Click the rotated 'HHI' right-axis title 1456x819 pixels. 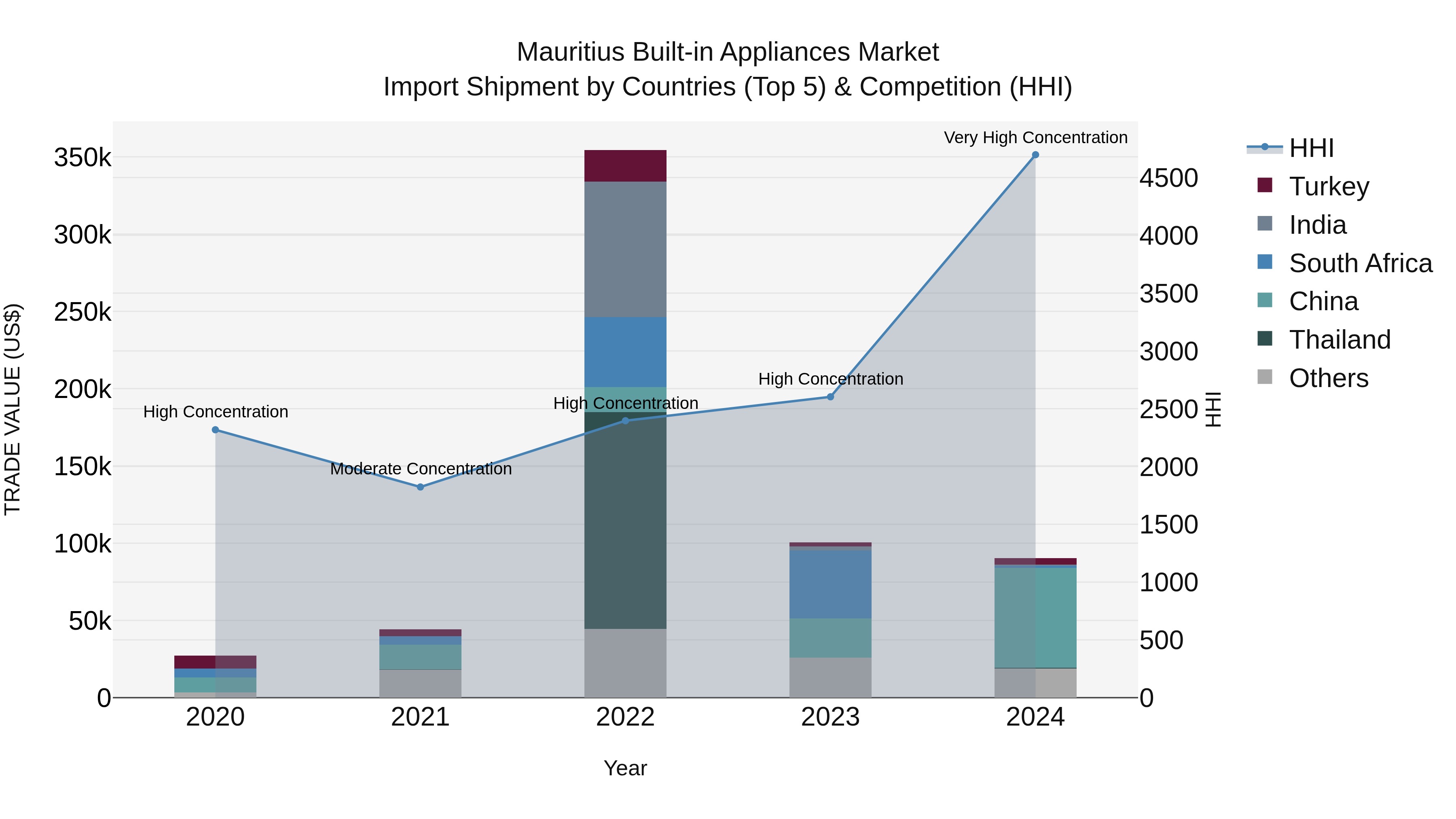(x=1213, y=409)
